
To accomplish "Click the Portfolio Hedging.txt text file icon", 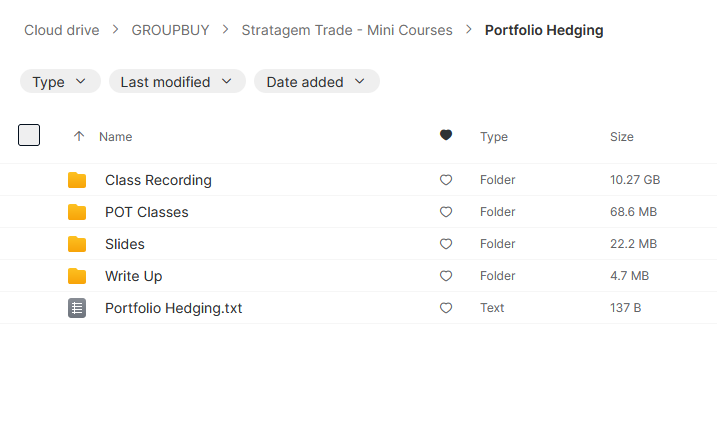I will point(77,308).
